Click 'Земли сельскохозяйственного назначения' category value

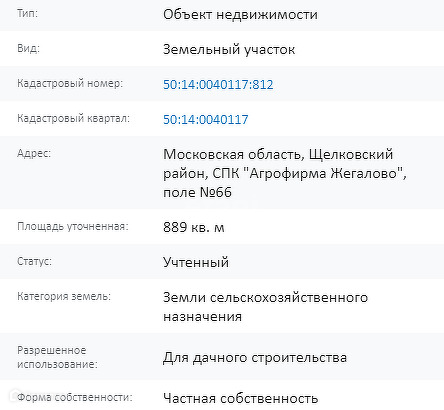265,307
